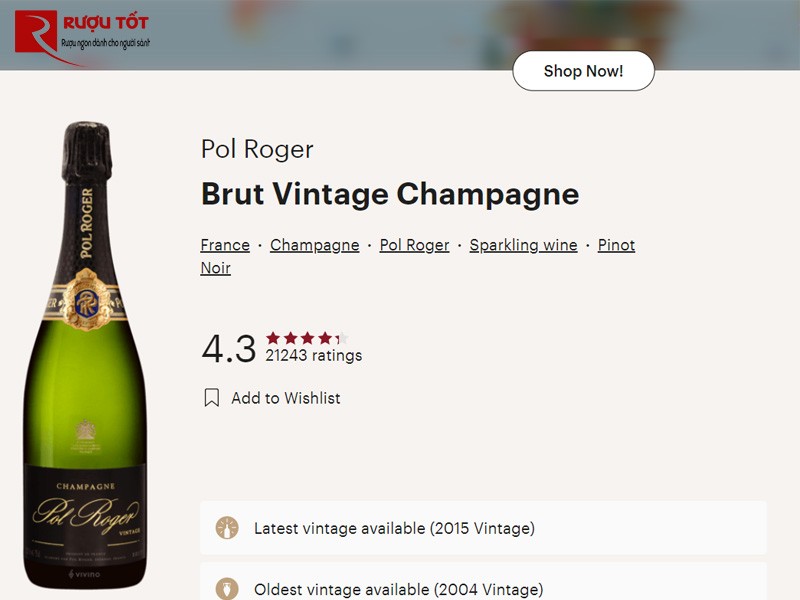Open the Champagne region link
Viewport: 800px width, 600px height.
tap(315, 244)
